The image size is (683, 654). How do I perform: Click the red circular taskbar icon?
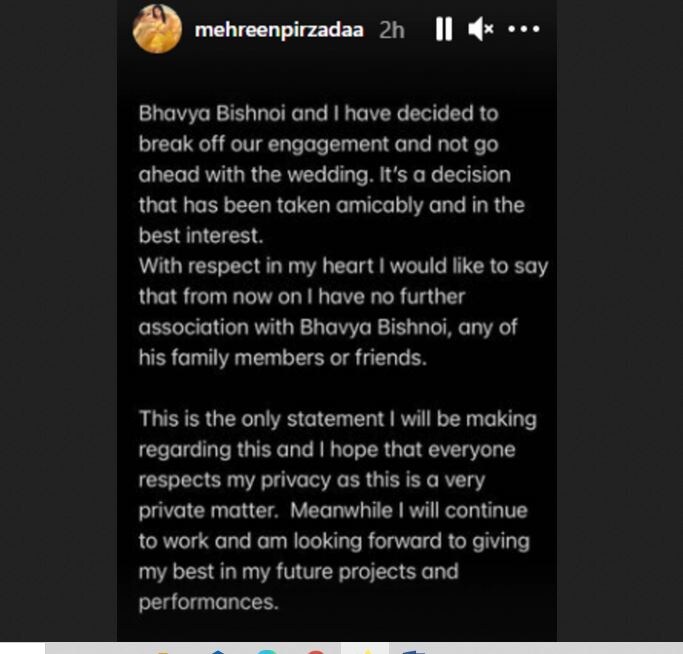click(x=315, y=651)
